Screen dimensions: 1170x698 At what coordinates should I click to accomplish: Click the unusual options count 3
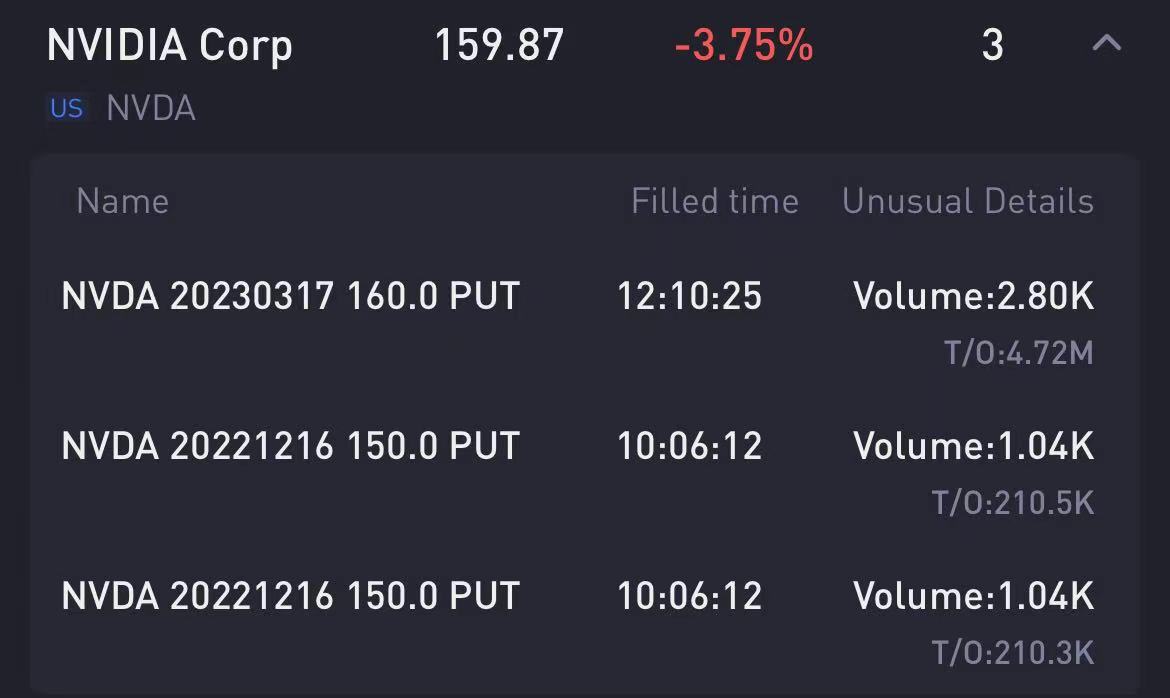click(992, 46)
